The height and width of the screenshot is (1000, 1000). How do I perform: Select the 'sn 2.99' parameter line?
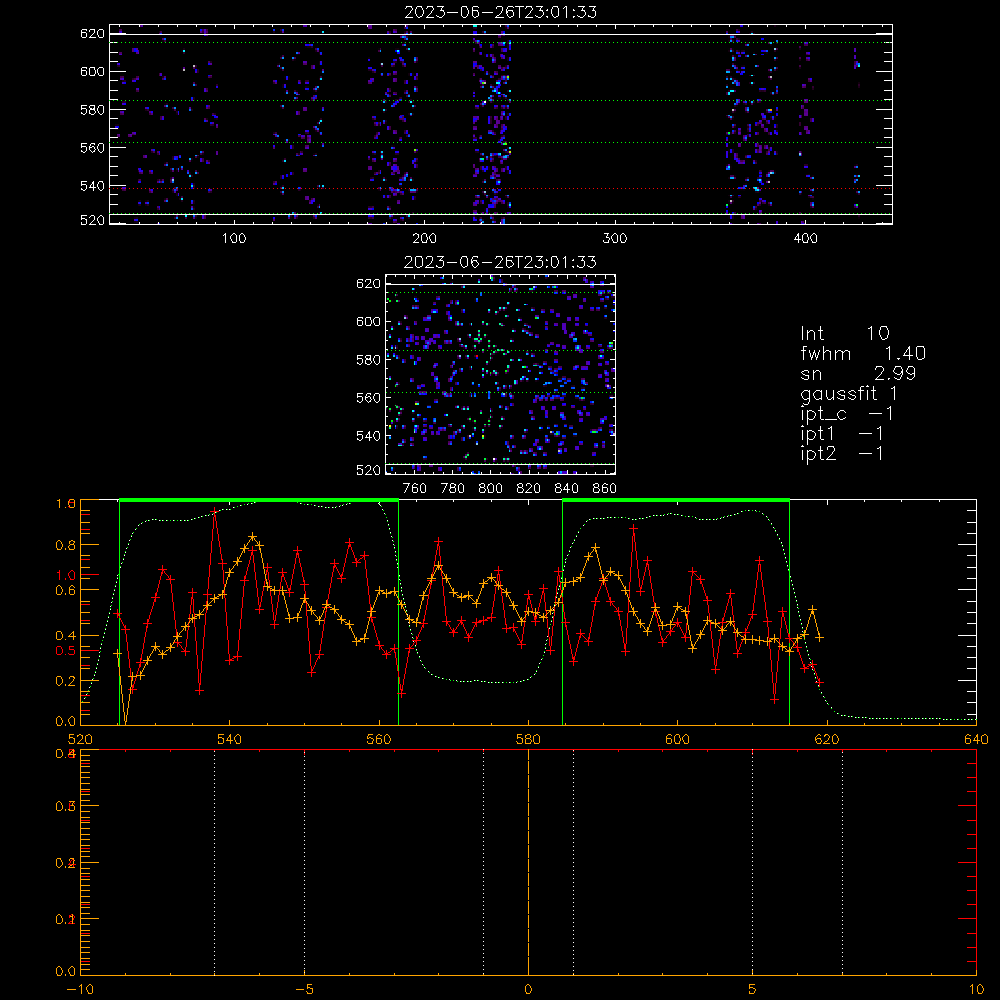click(858, 373)
